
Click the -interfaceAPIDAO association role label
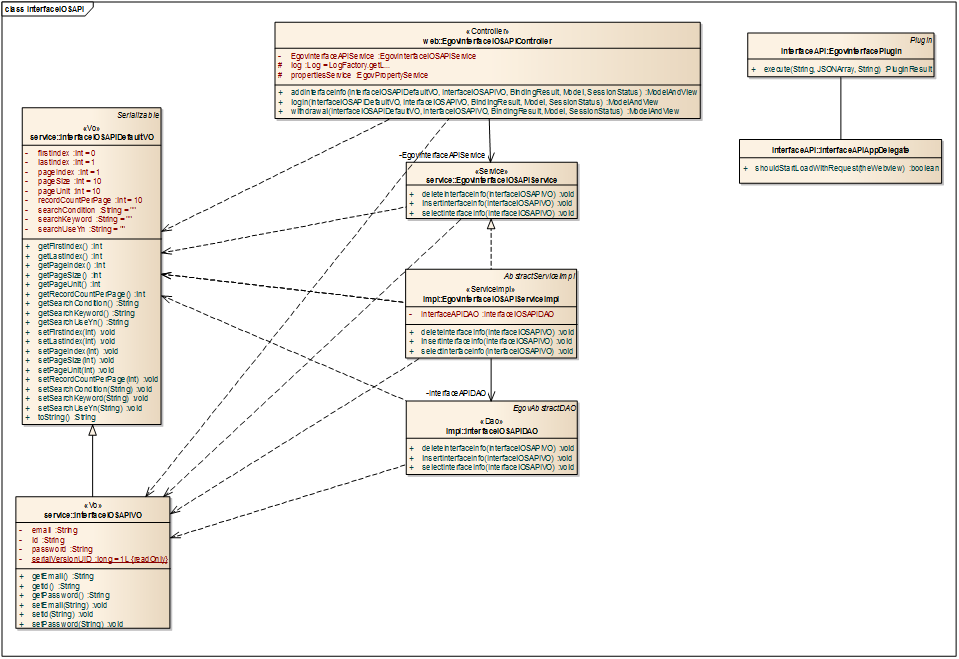click(455, 394)
